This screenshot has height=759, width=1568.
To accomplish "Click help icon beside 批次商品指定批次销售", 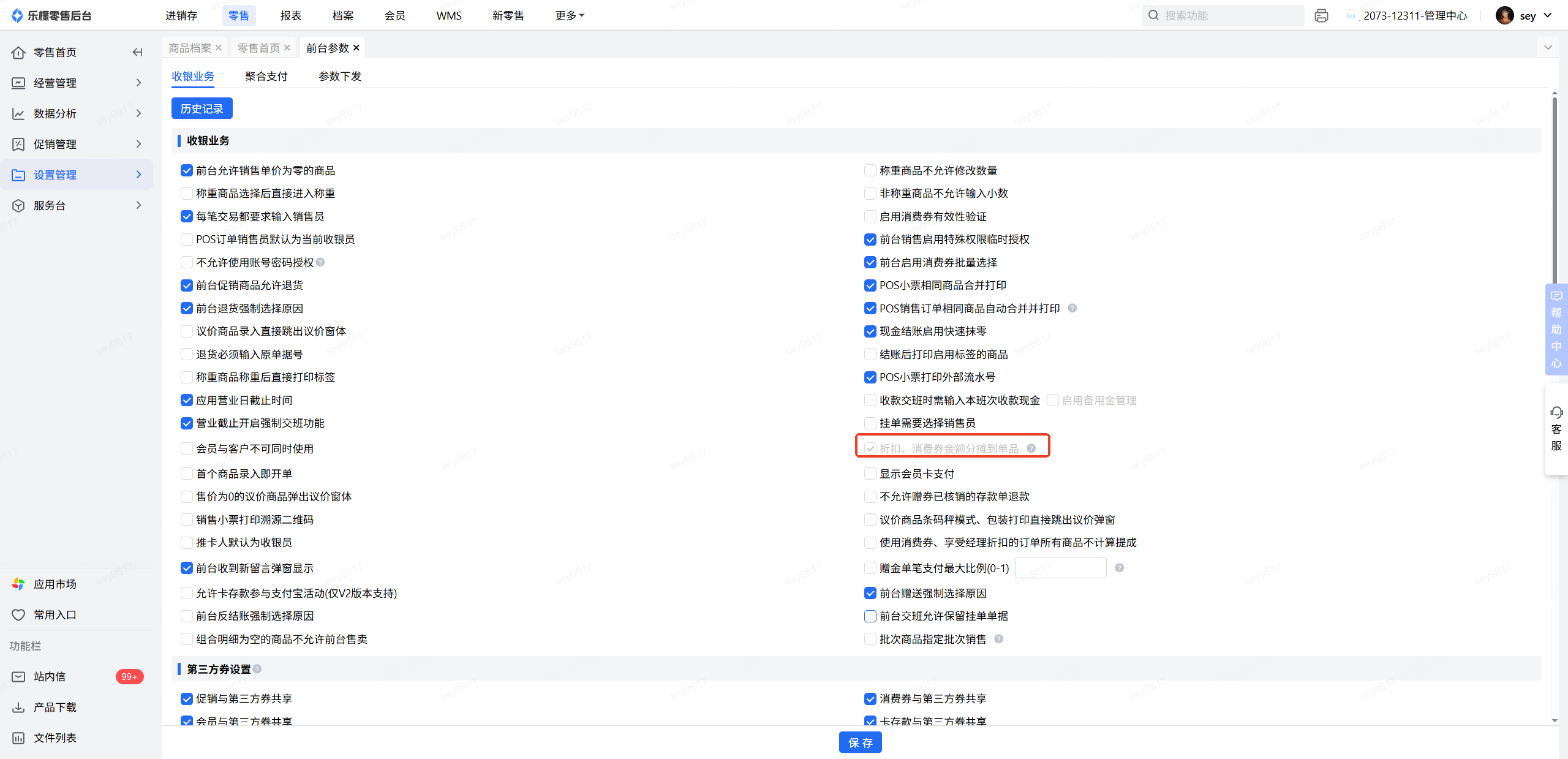I will click(998, 639).
